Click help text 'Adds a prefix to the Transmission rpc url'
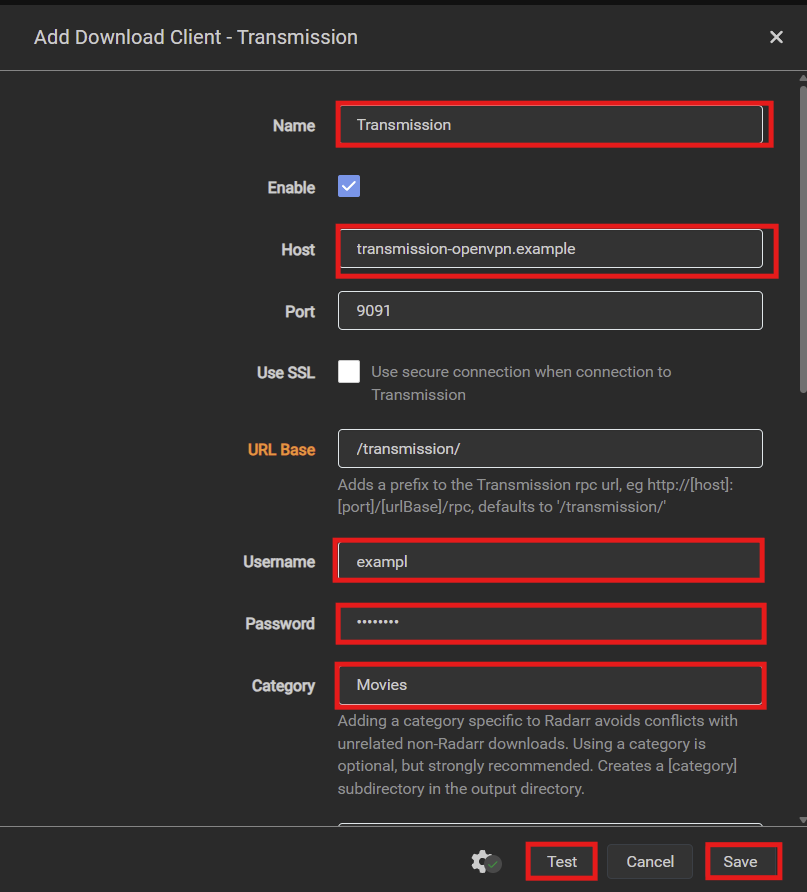807x892 pixels. point(535,495)
